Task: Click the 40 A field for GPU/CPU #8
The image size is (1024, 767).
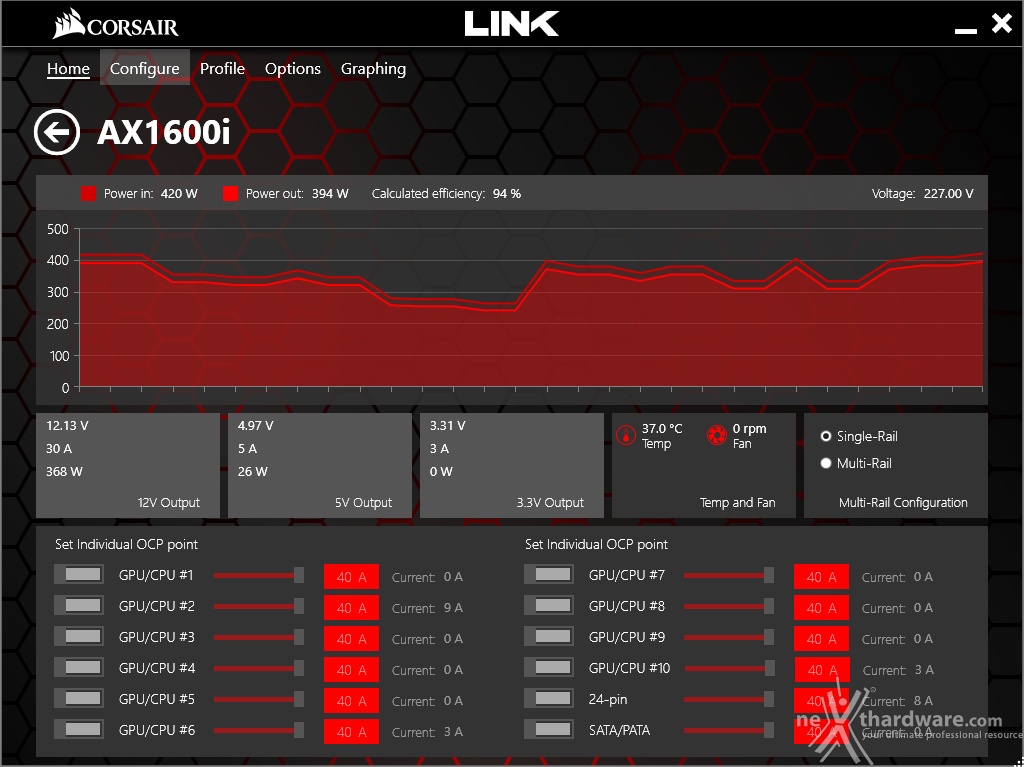Action: point(822,608)
